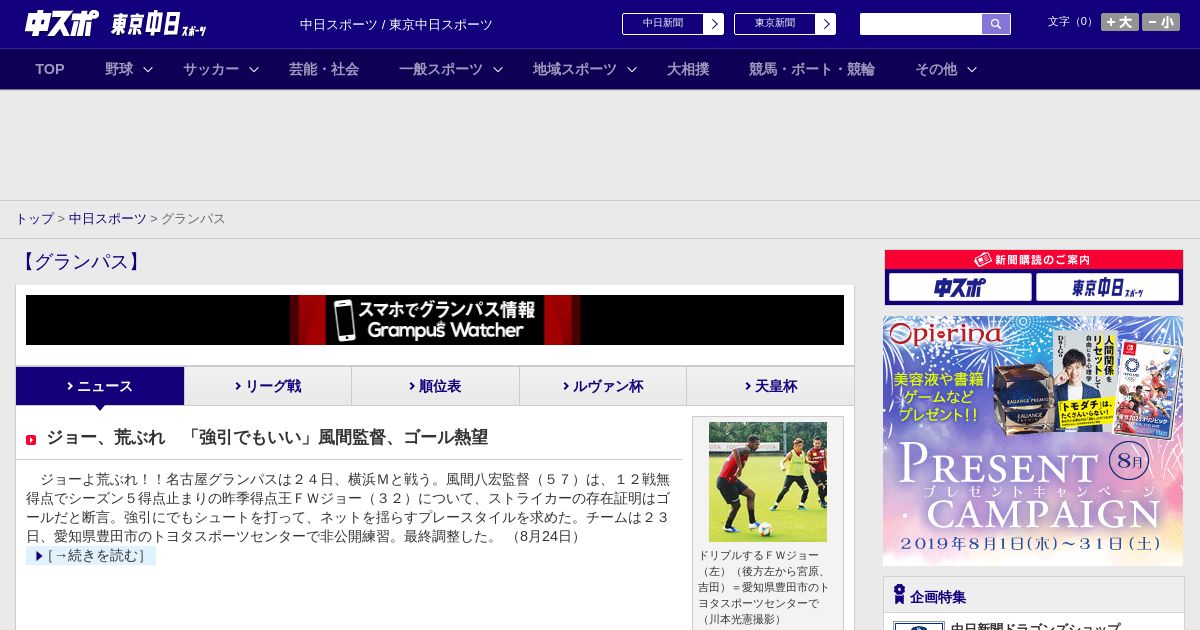Expand the 一般スポーツ dropdown chevron
The image size is (1200, 630).
(498, 69)
